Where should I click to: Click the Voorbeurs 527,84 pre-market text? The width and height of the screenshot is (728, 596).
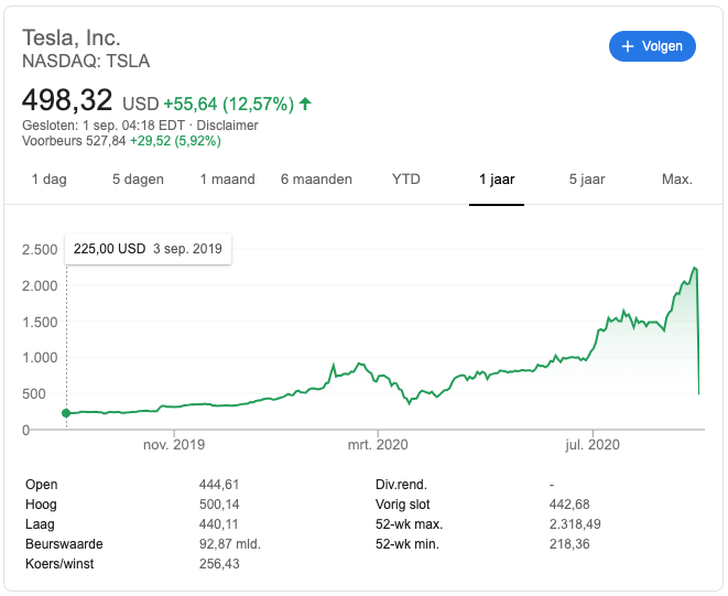pos(74,141)
